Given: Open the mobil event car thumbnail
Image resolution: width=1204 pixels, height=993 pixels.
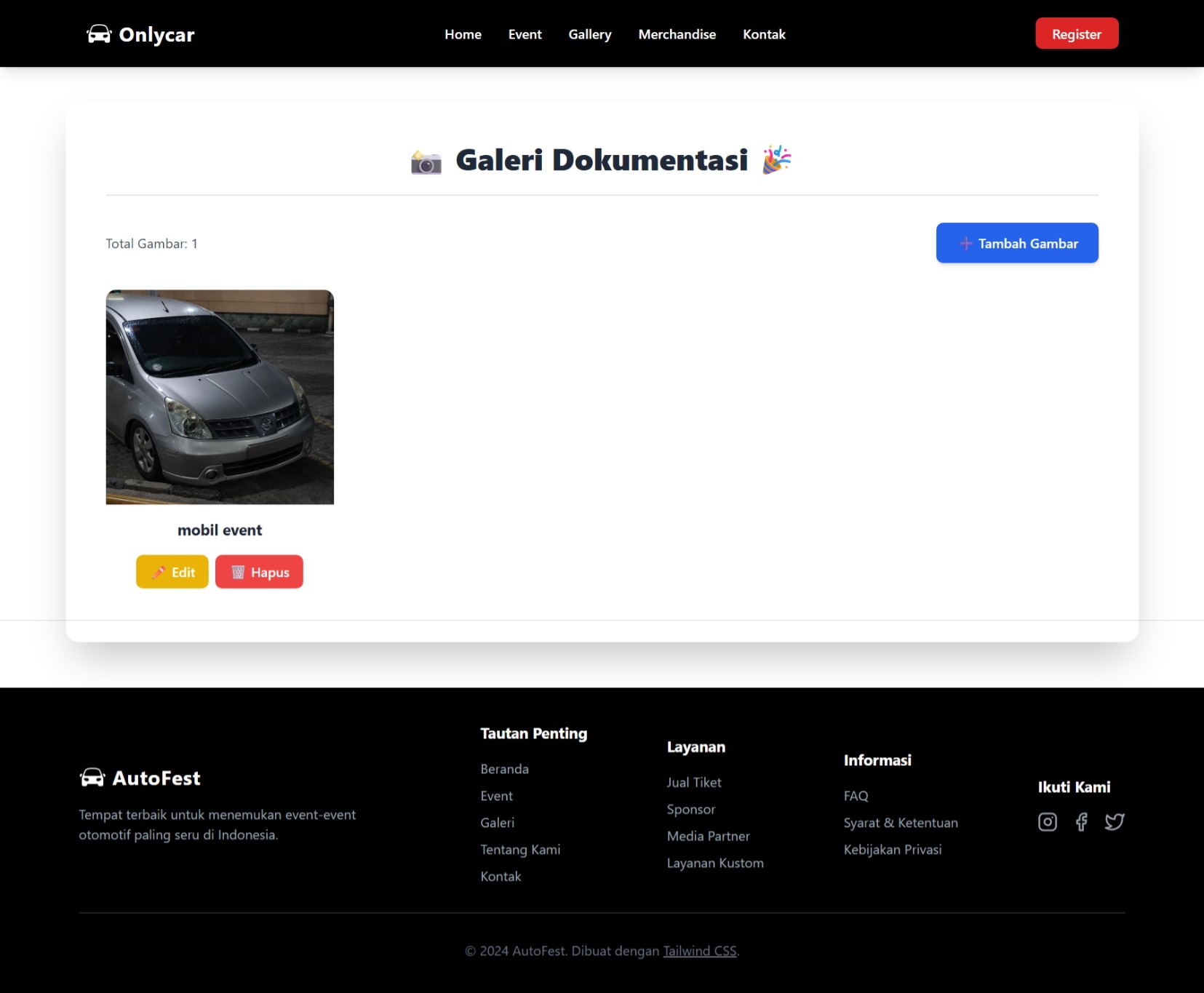Looking at the screenshot, I should [220, 397].
